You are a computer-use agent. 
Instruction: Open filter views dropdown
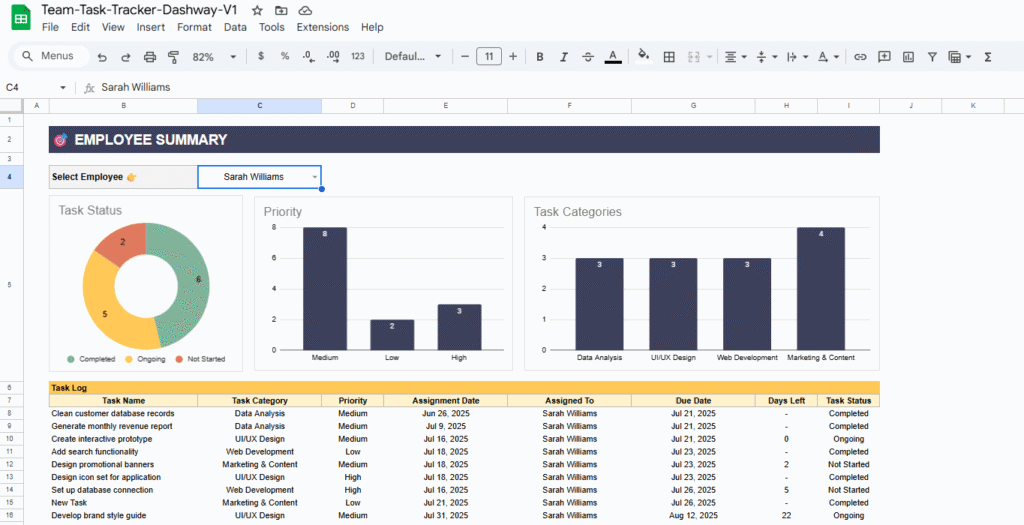[959, 57]
